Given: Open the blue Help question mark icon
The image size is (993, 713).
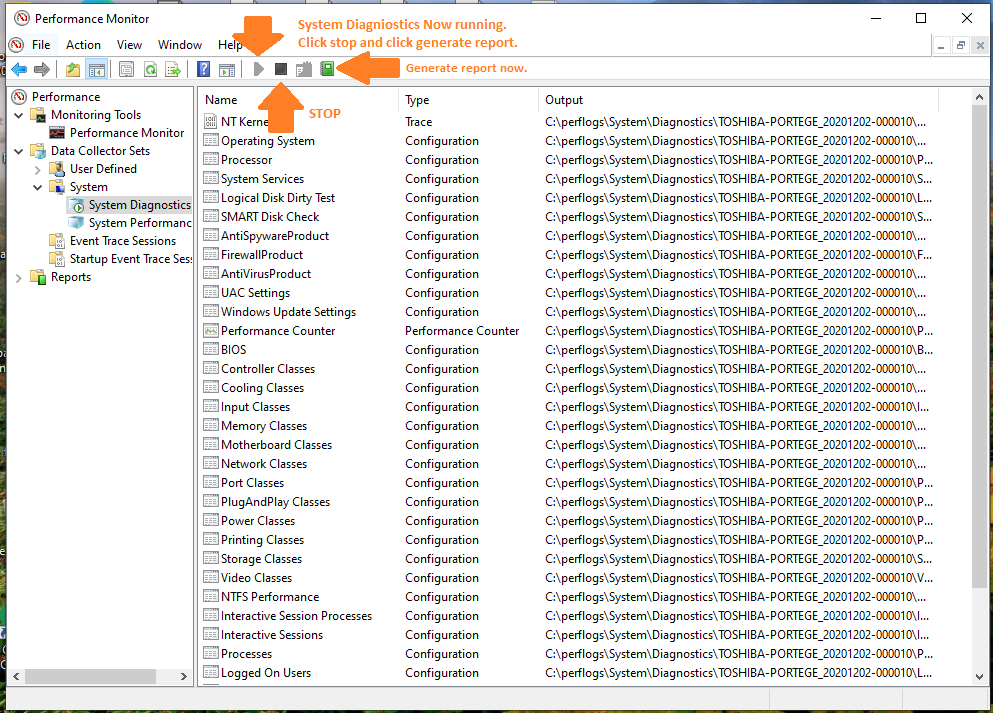Looking at the screenshot, I should point(203,69).
